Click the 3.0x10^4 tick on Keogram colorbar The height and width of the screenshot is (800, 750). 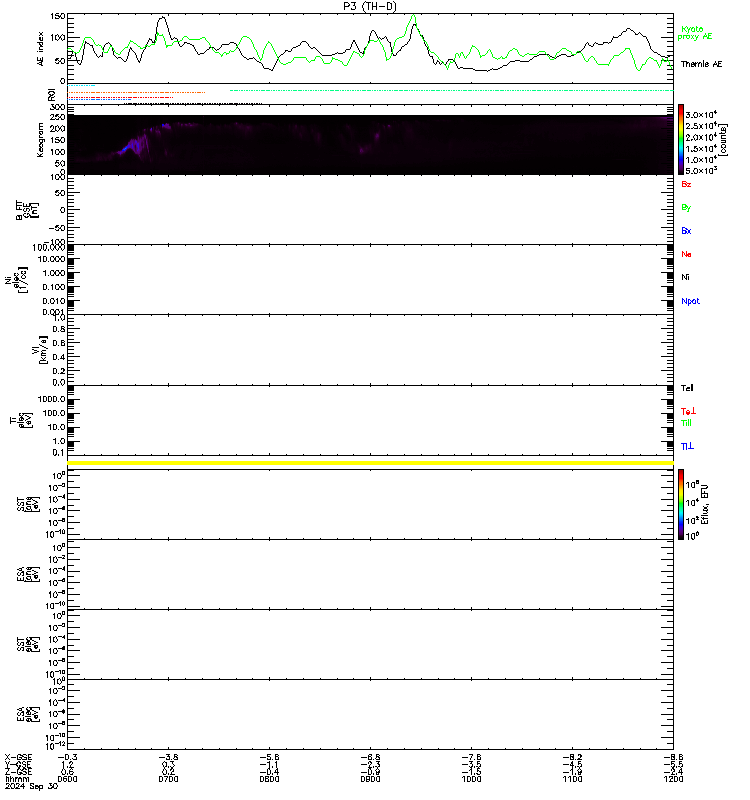(x=701, y=115)
